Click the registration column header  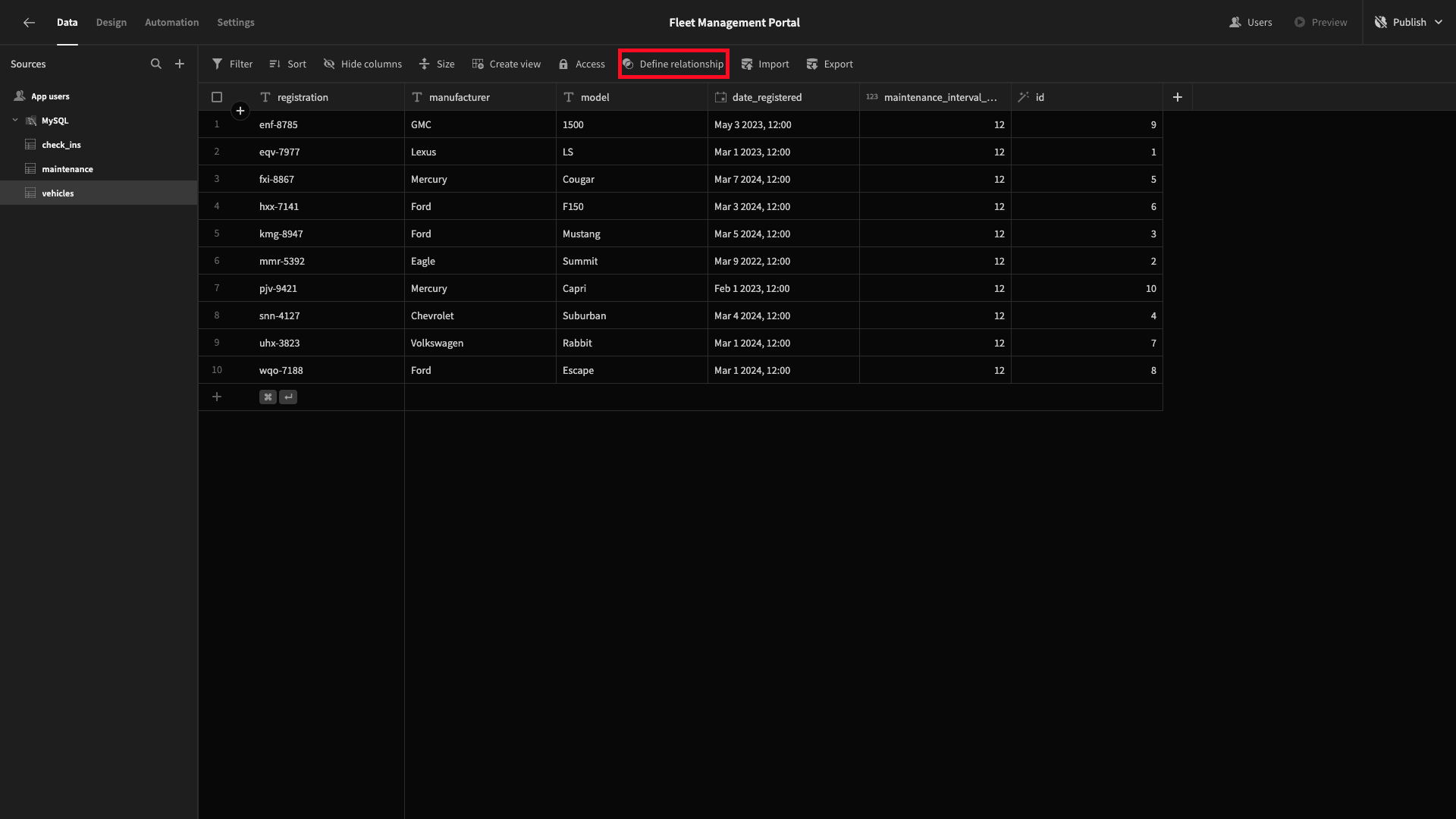(x=328, y=97)
